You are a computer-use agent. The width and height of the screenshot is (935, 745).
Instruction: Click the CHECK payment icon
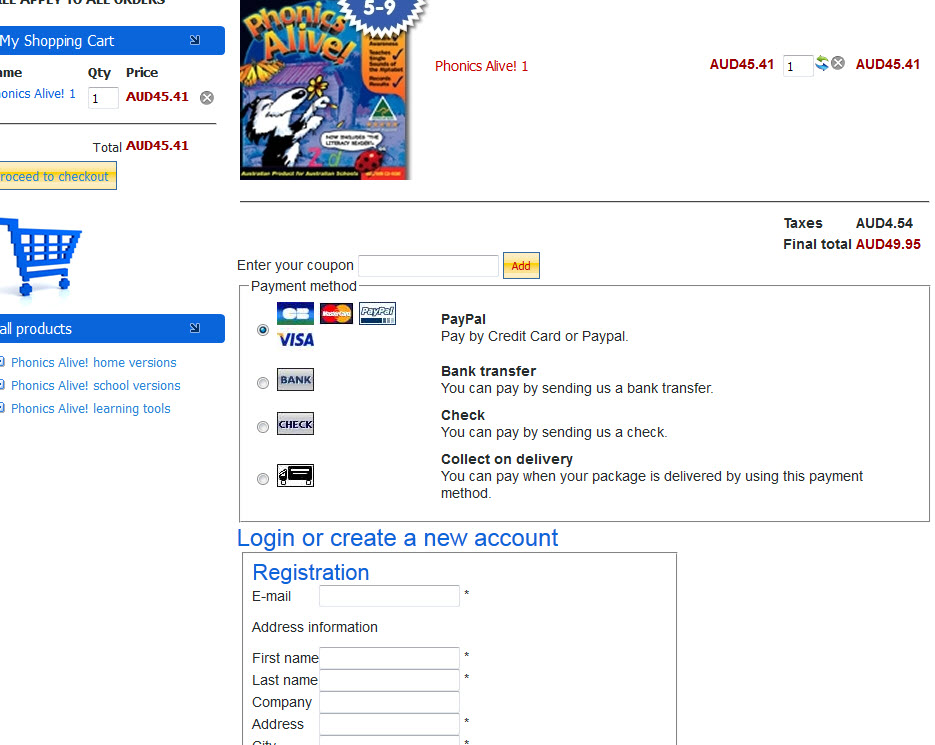point(295,424)
